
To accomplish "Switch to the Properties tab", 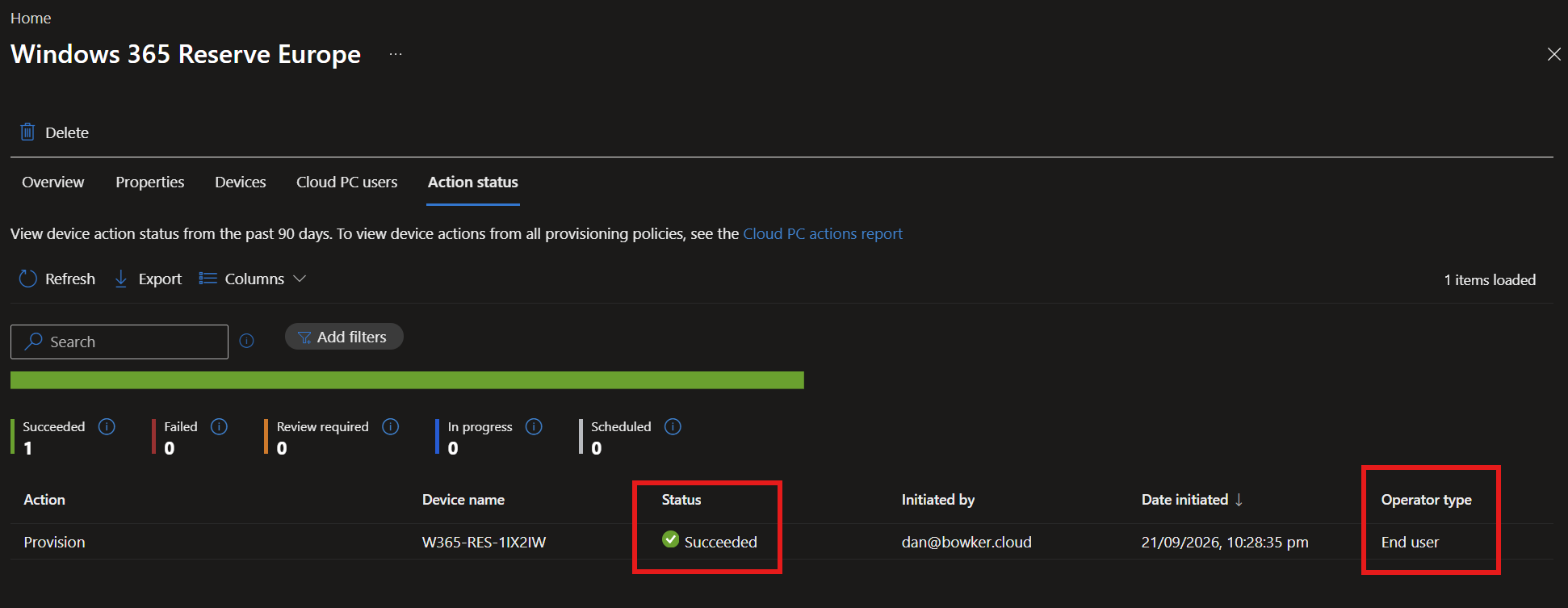I will [x=150, y=182].
